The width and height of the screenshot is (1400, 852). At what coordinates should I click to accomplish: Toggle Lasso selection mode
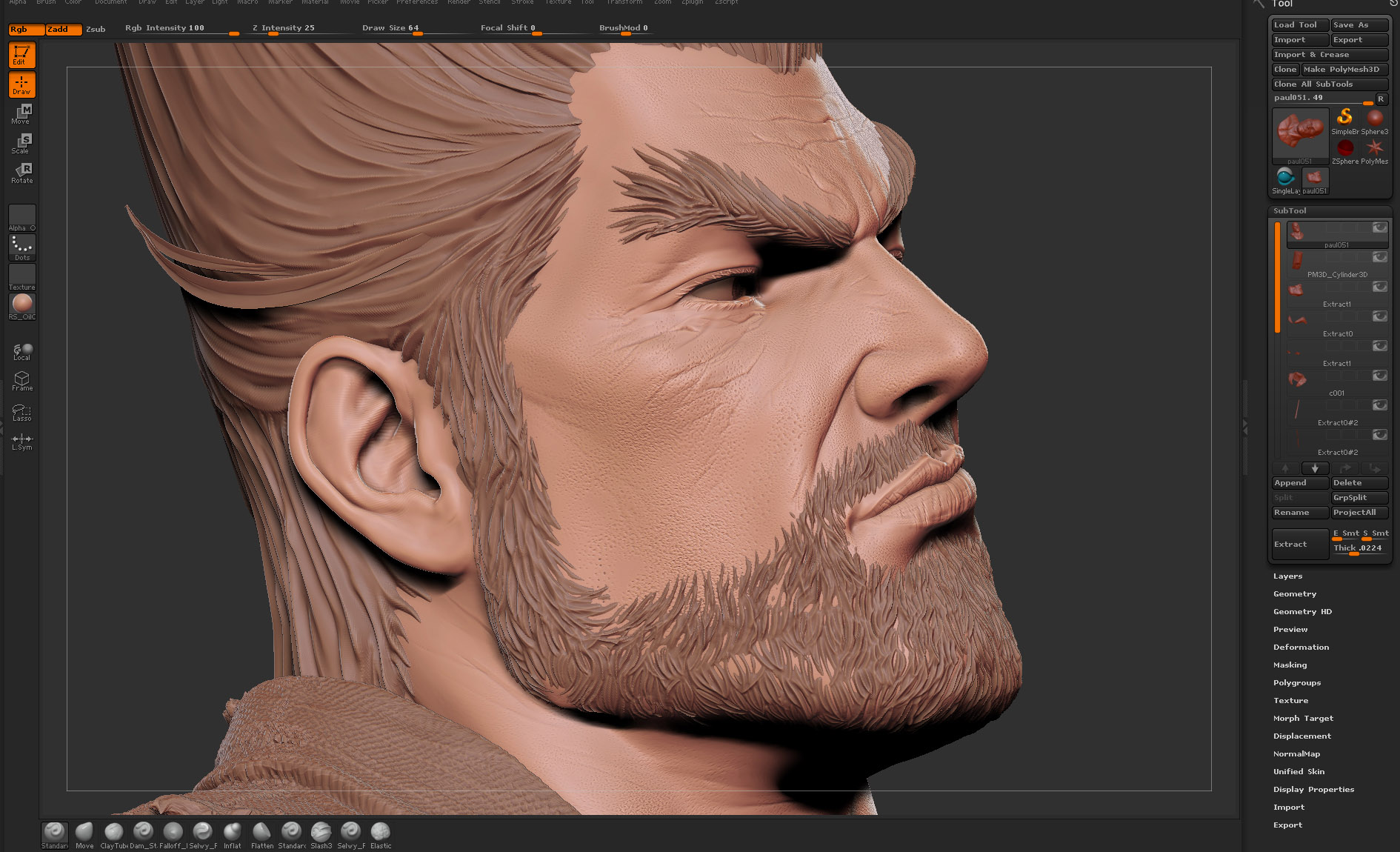[x=22, y=412]
